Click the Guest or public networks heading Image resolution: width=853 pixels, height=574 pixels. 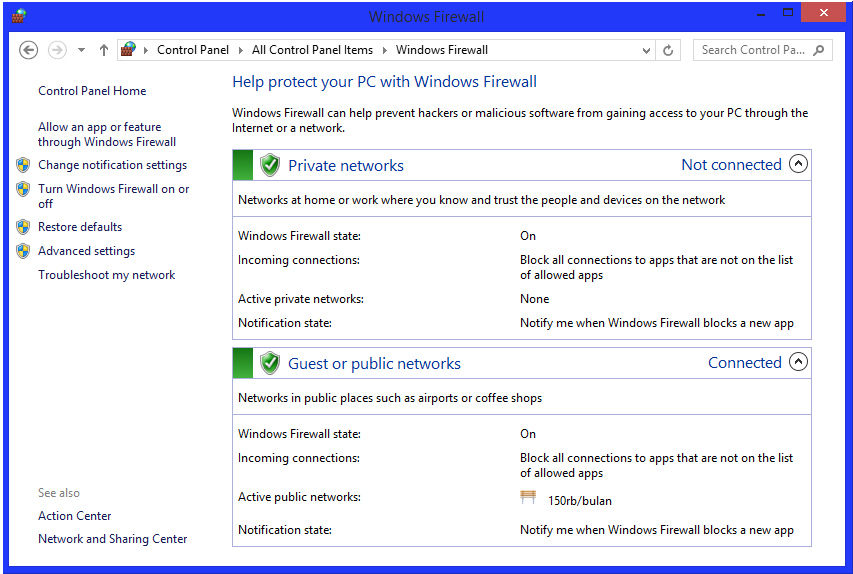tap(374, 363)
